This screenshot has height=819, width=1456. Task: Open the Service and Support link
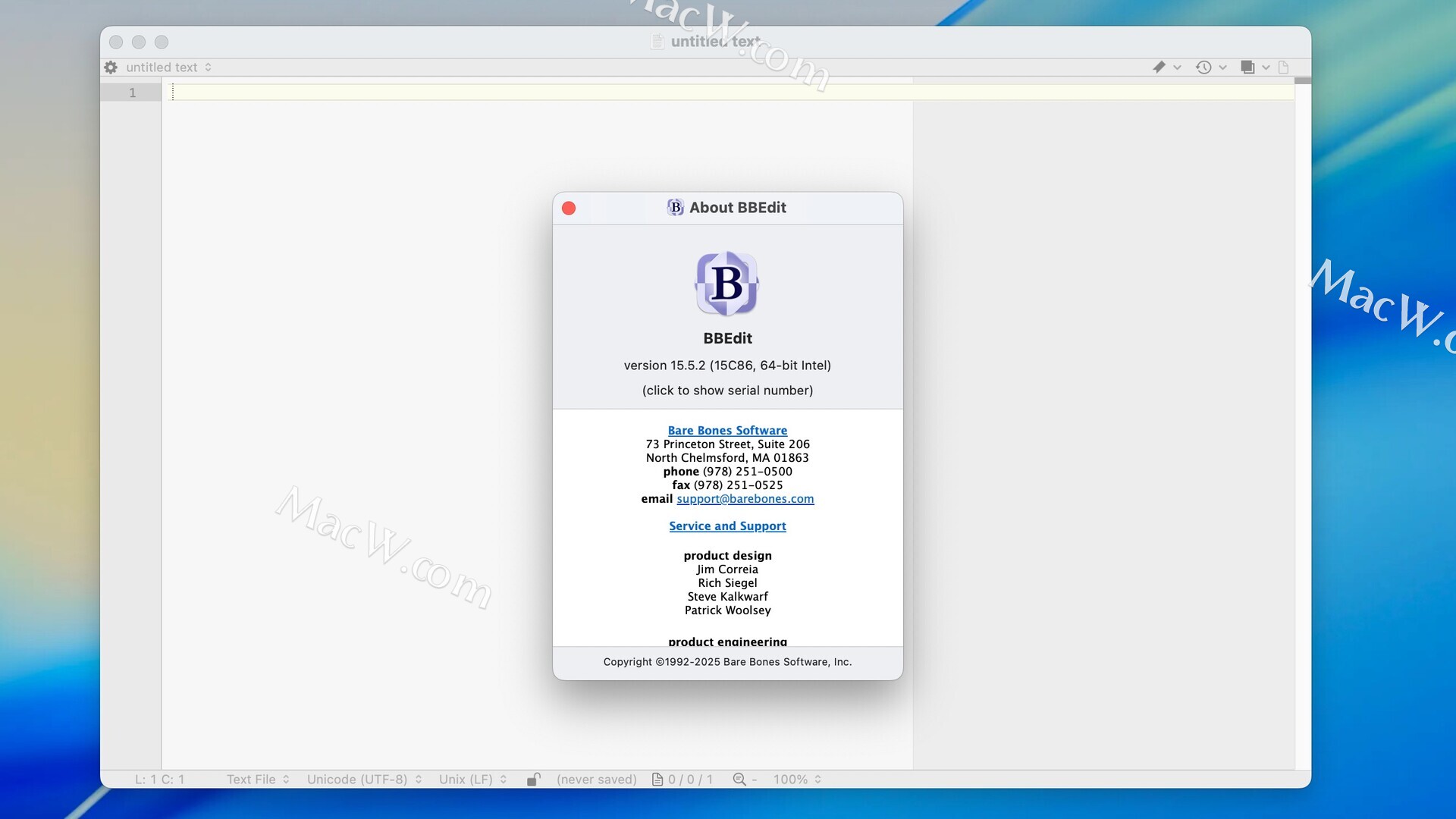727,526
